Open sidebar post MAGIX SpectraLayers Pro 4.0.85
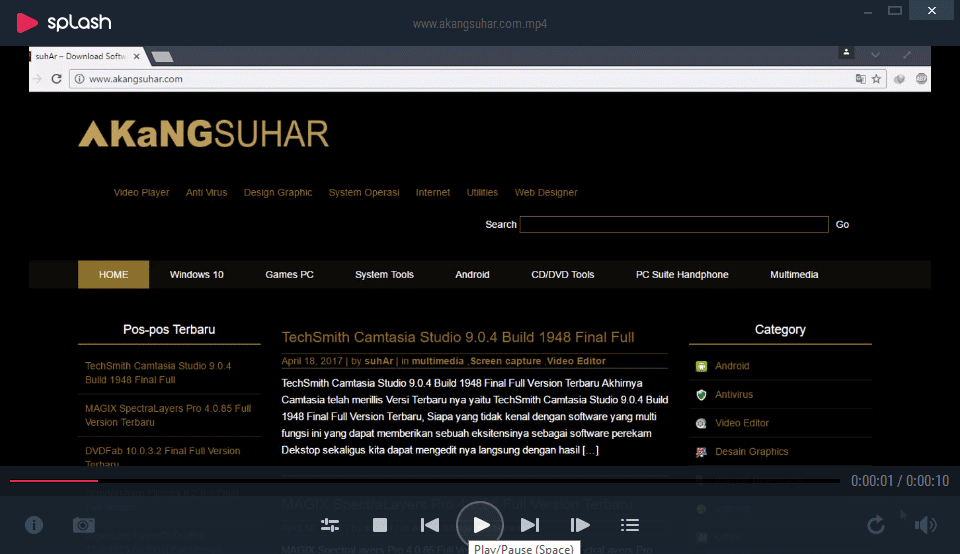 [x=168, y=415]
